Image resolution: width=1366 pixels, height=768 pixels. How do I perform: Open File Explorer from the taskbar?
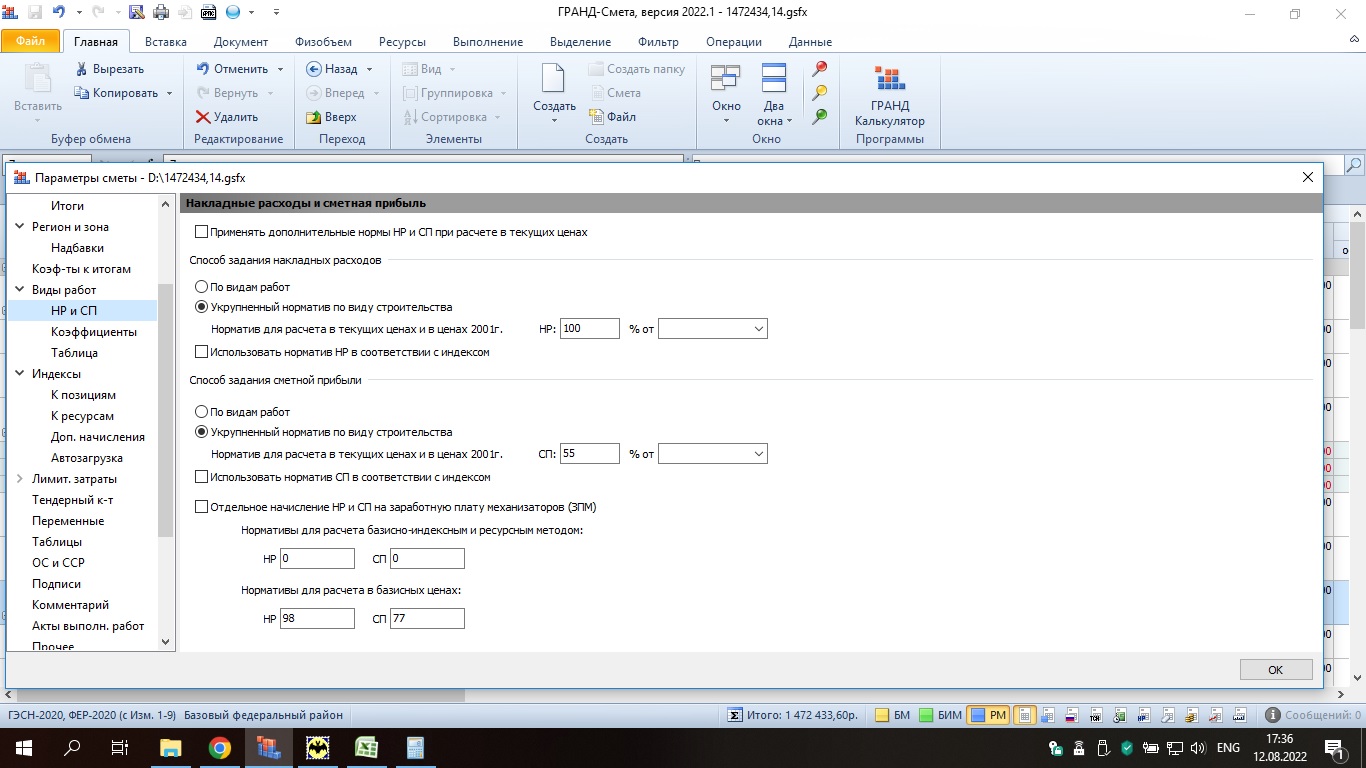171,748
